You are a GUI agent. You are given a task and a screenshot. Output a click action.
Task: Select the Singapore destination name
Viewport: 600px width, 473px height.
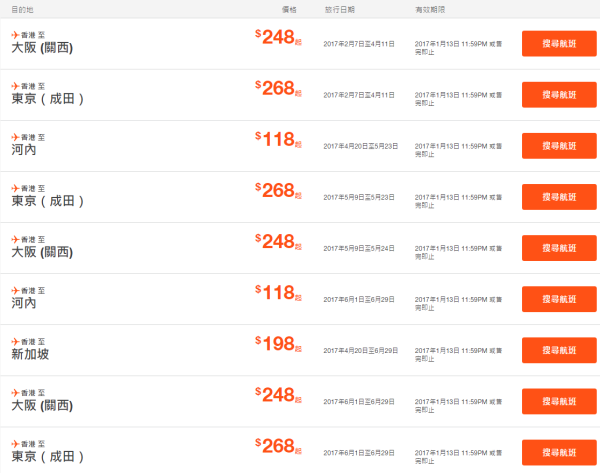30,354
